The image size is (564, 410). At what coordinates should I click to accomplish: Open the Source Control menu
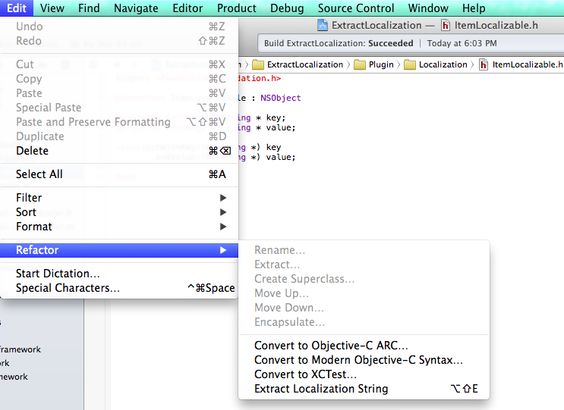(356, 8)
